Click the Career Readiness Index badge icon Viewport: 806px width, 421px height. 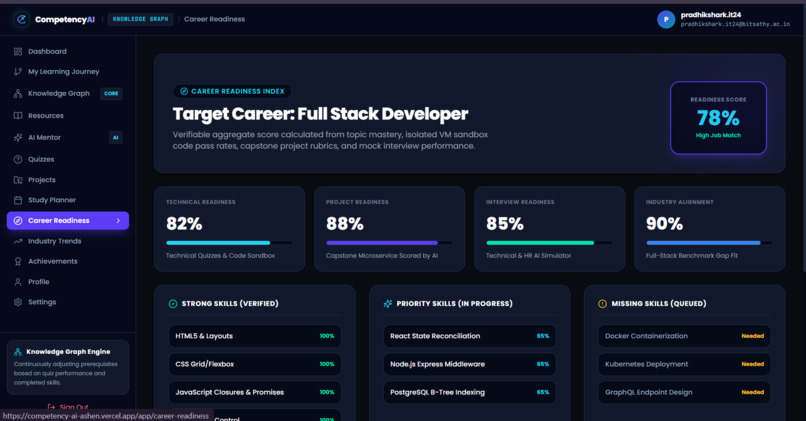tap(184, 91)
